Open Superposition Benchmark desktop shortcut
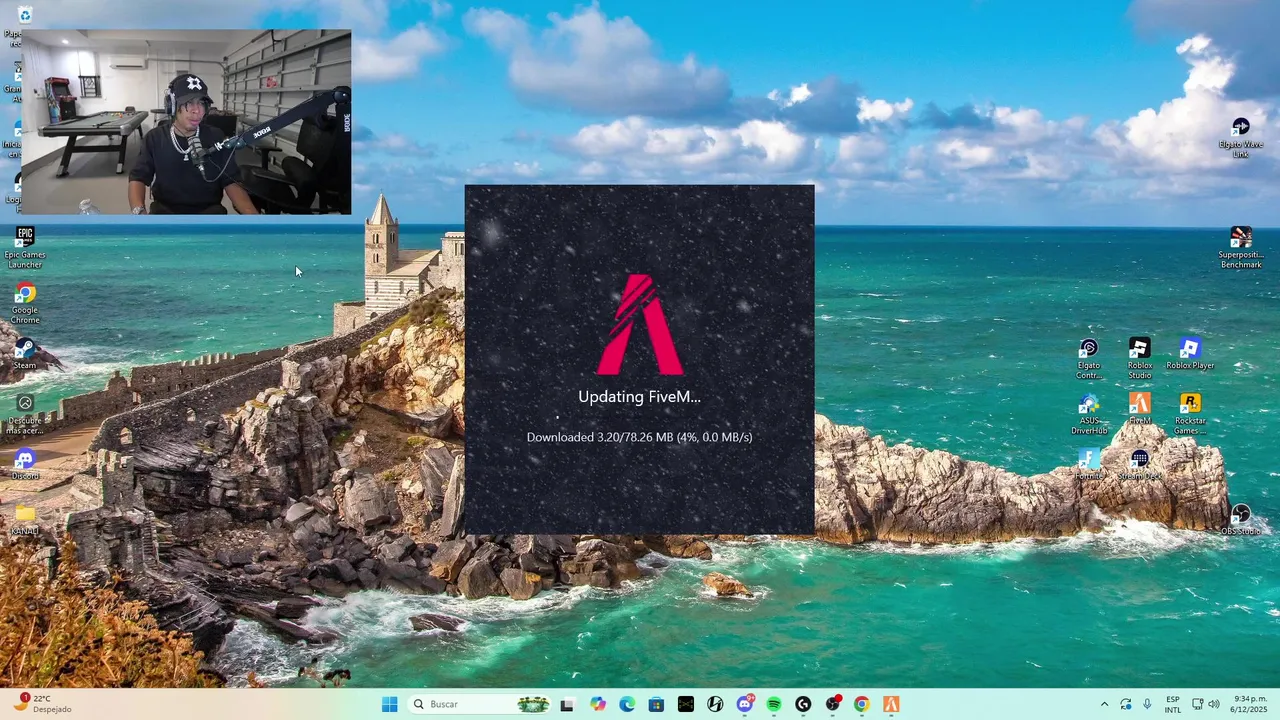The height and width of the screenshot is (720, 1280). [x=1240, y=248]
